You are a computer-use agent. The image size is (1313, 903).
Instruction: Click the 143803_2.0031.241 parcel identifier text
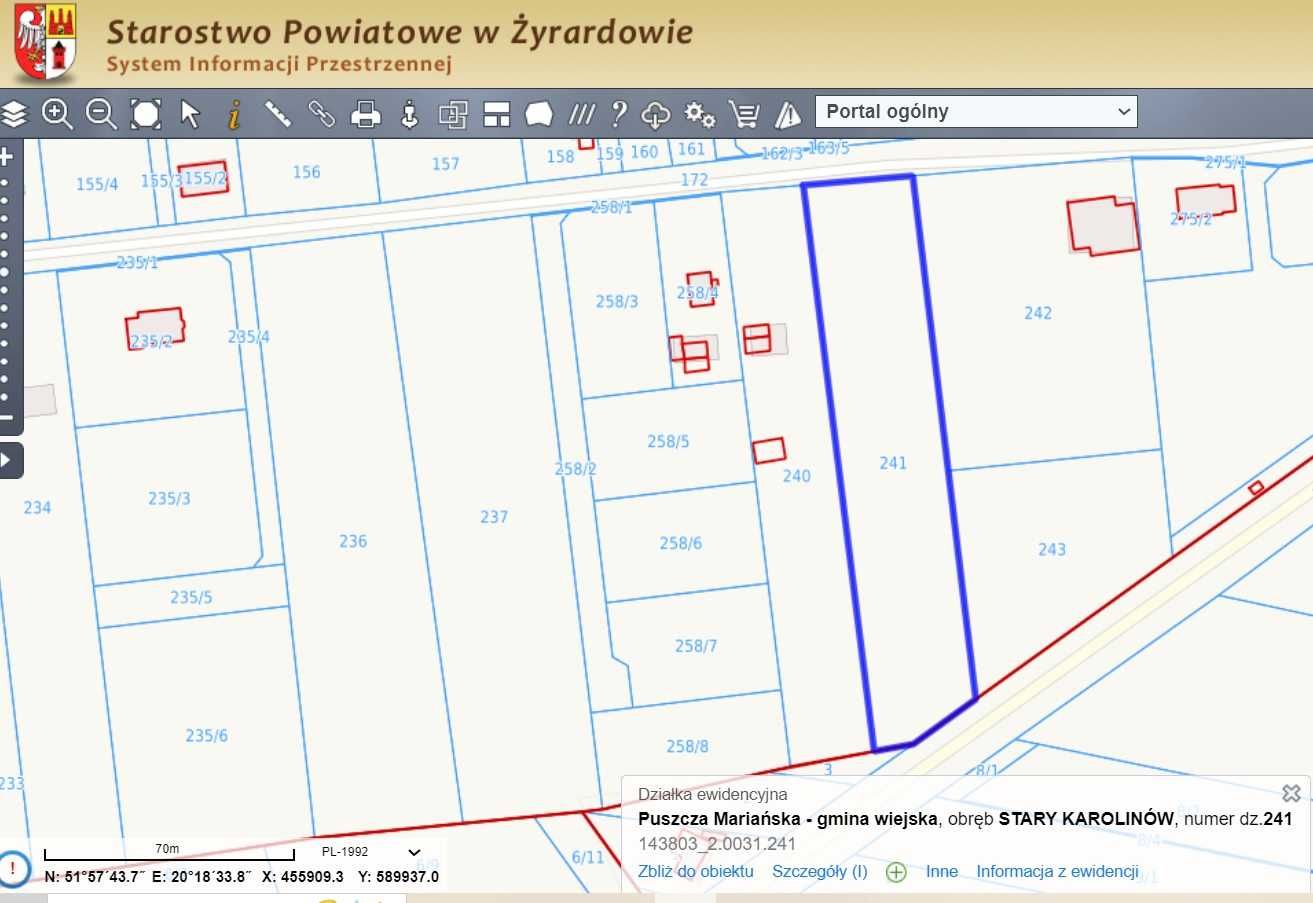point(717,843)
